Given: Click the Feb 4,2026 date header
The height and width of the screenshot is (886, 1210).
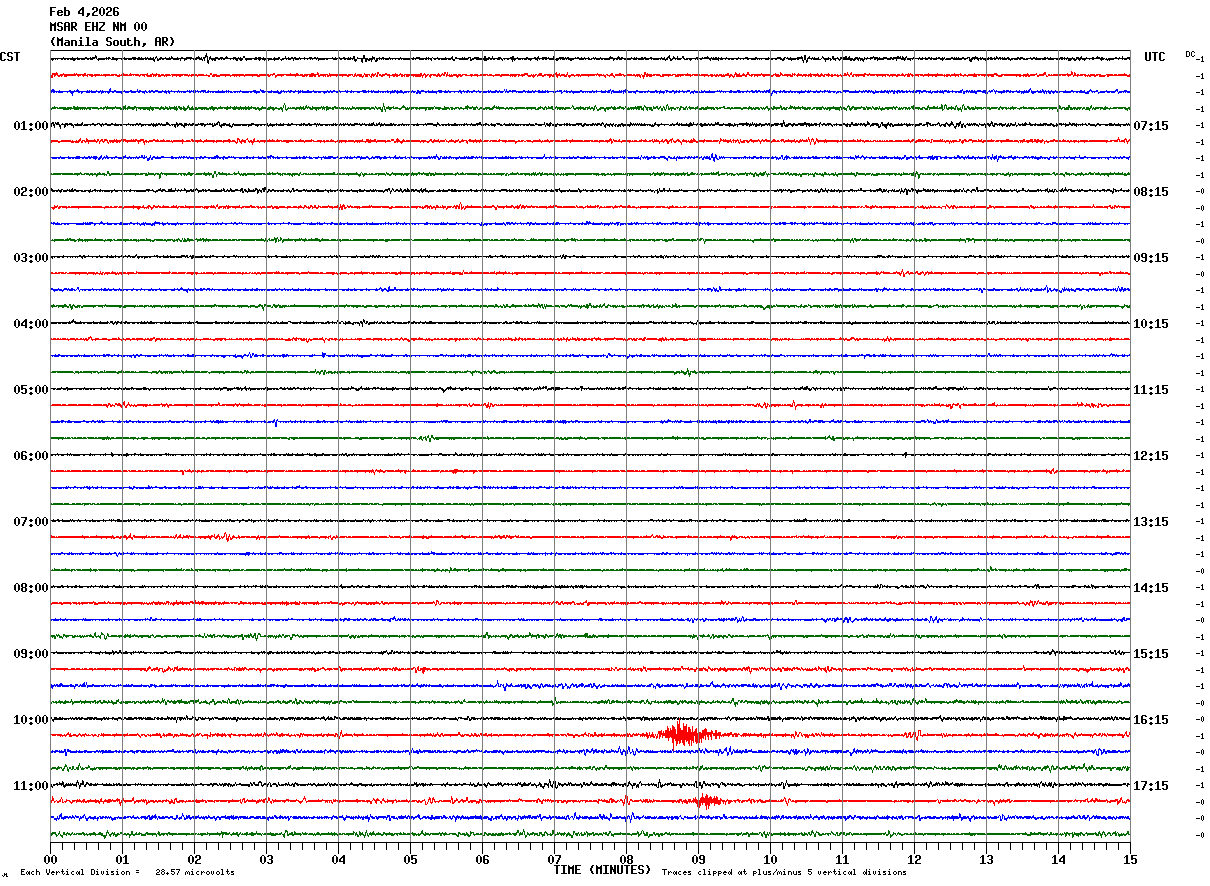Looking at the screenshot, I should point(84,12).
